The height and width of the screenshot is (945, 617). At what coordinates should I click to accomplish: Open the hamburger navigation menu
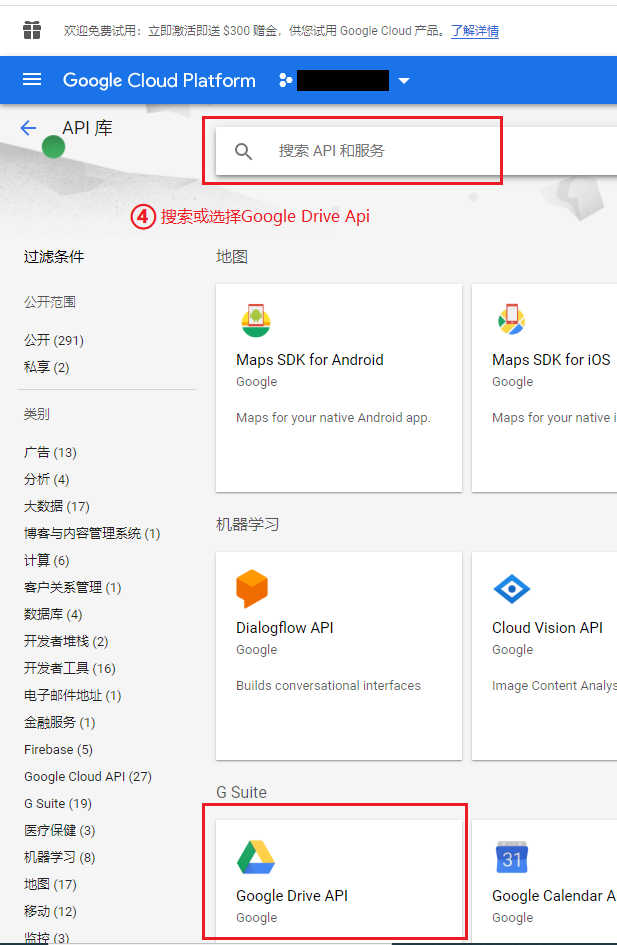point(32,80)
